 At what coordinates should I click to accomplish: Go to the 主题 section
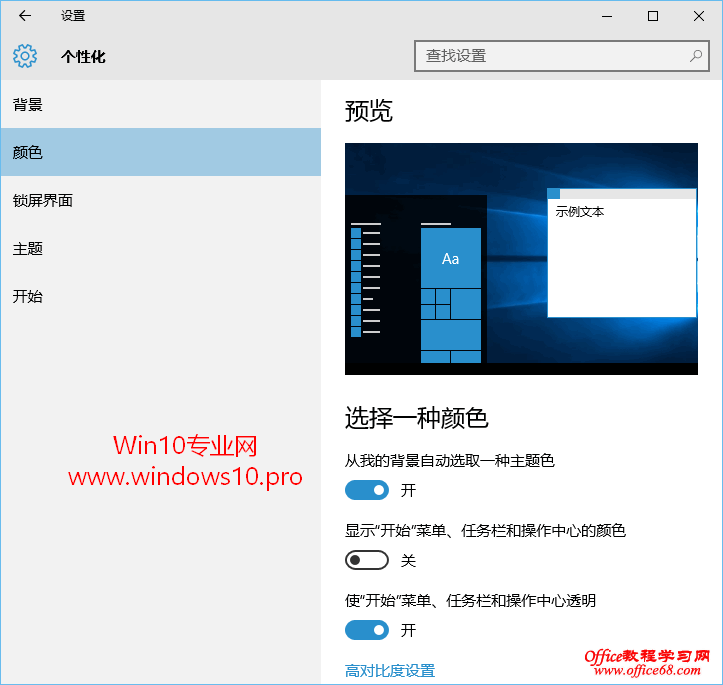pos(160,248)
